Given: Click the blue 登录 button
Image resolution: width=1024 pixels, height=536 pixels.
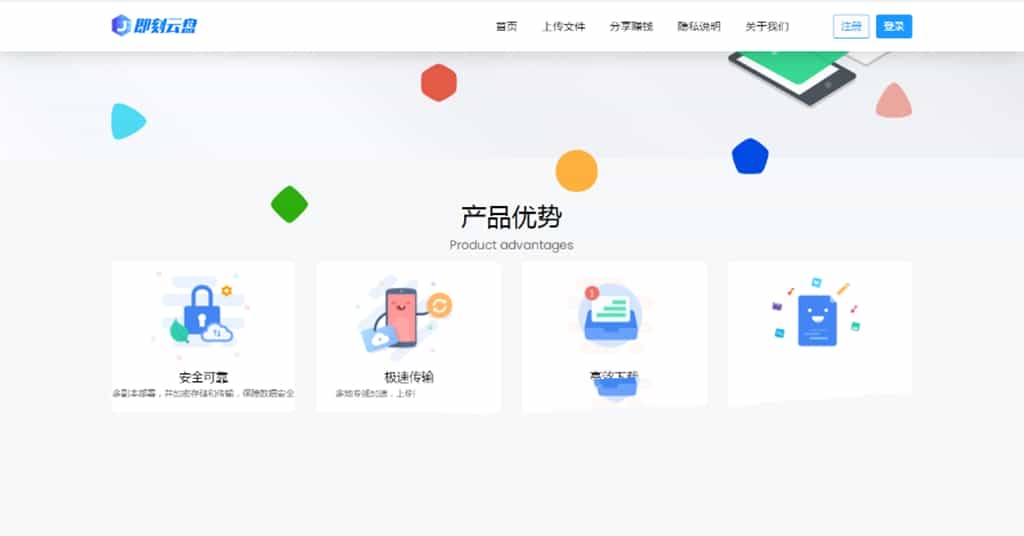Looking at the screenshot, I should click(893, 26).
